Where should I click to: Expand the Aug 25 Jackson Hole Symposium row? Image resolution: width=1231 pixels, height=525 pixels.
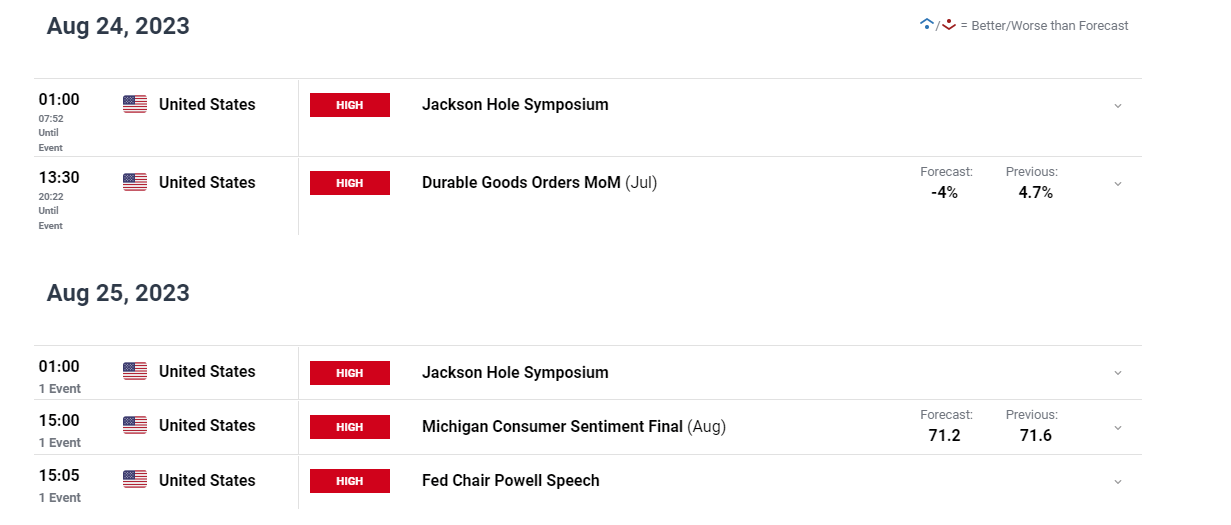(x=1118, y=373)
